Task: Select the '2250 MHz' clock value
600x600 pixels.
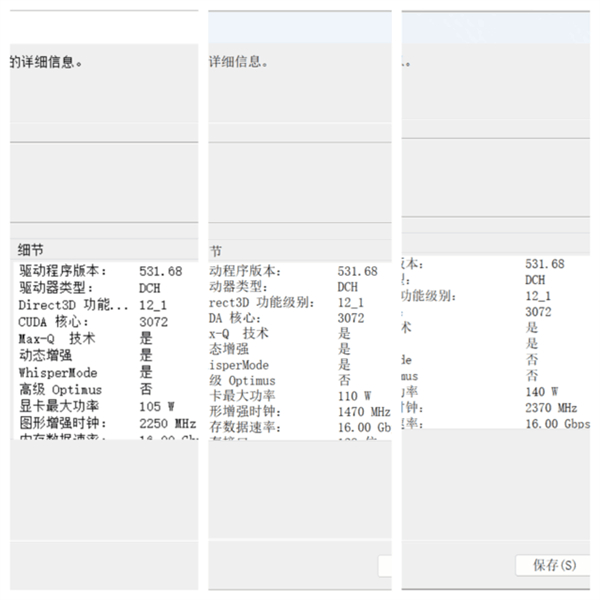Action: click(168, 424)
